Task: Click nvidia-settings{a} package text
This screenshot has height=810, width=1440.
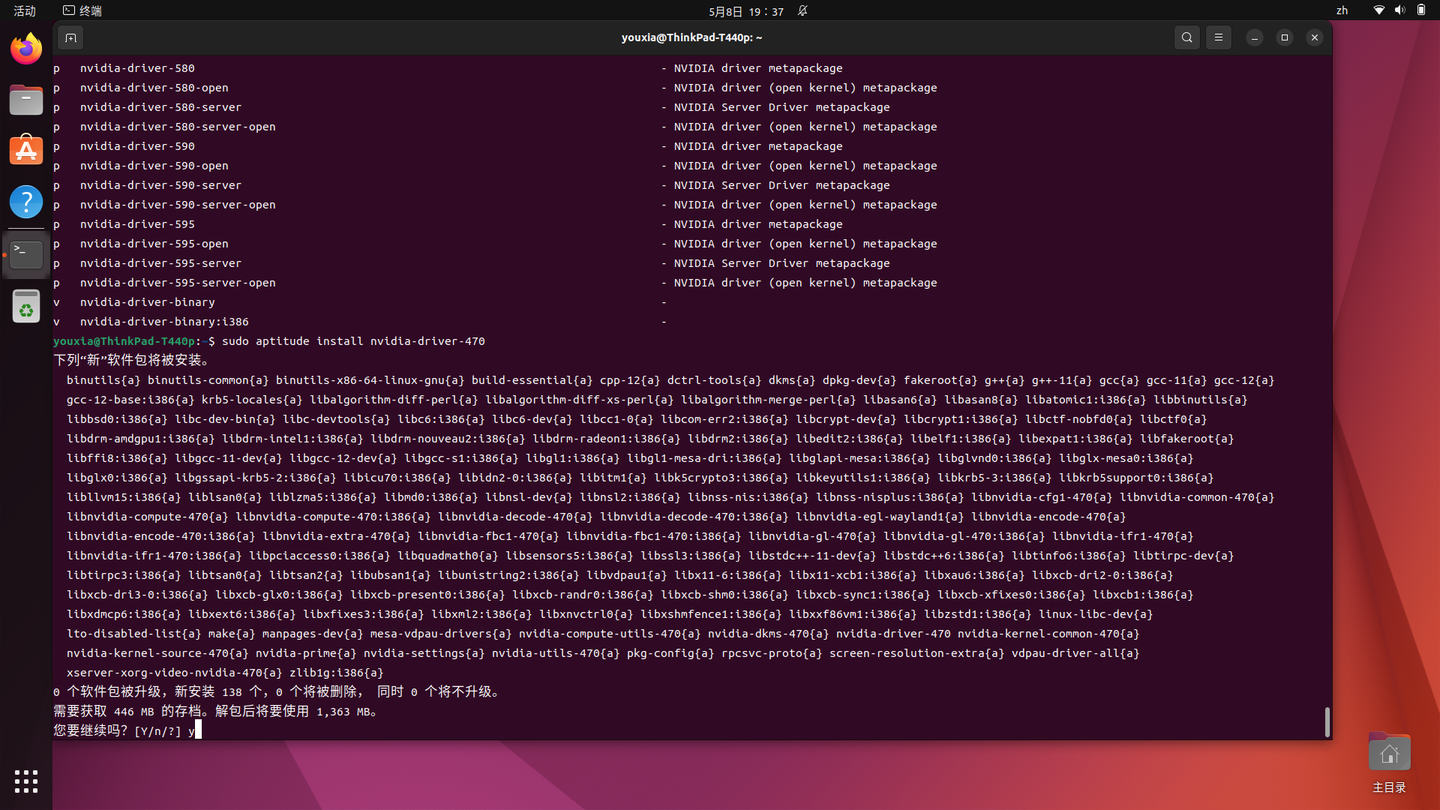Action: pyautogui.click(x=424, y=653)
